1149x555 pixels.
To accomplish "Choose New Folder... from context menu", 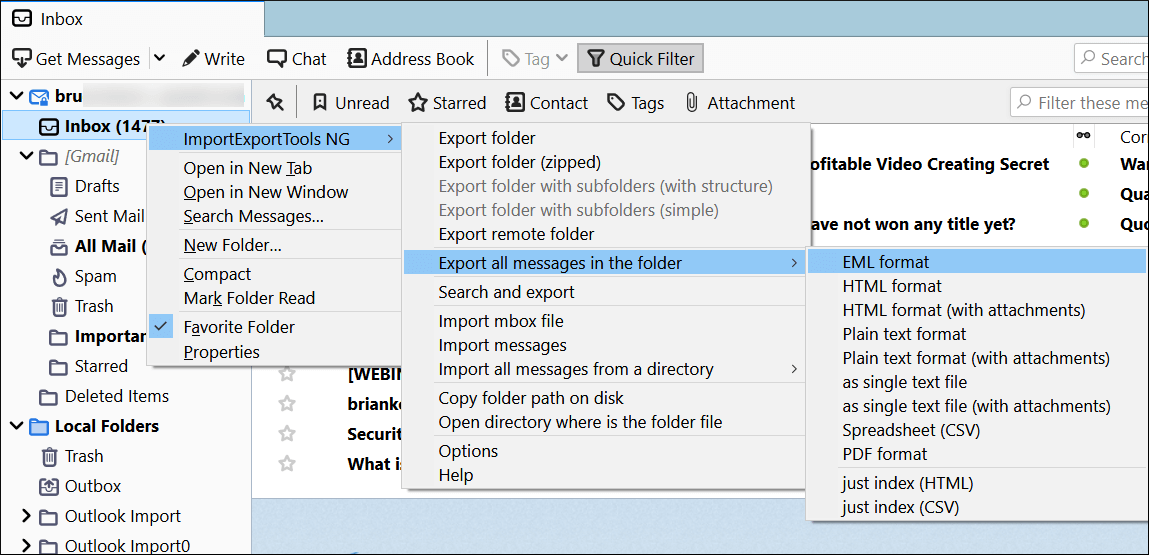I will [232, 246].
